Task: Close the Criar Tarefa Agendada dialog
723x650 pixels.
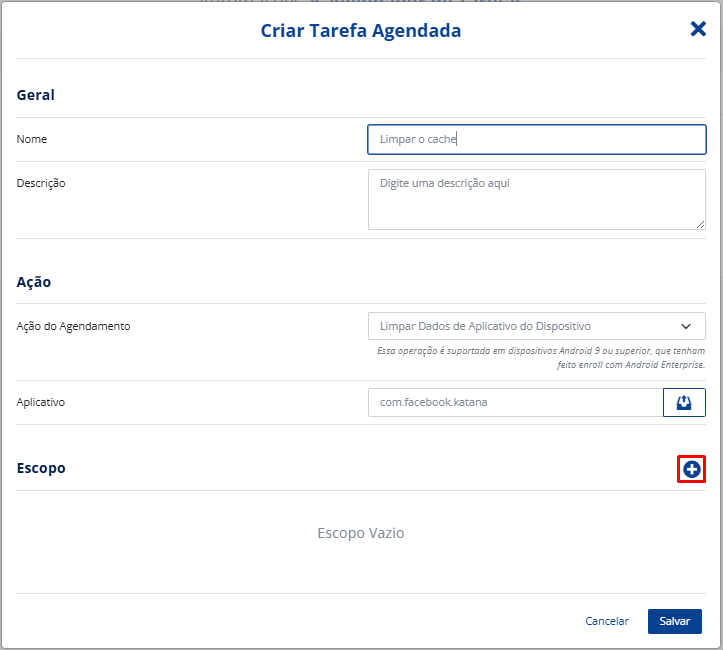Action: 698,29
